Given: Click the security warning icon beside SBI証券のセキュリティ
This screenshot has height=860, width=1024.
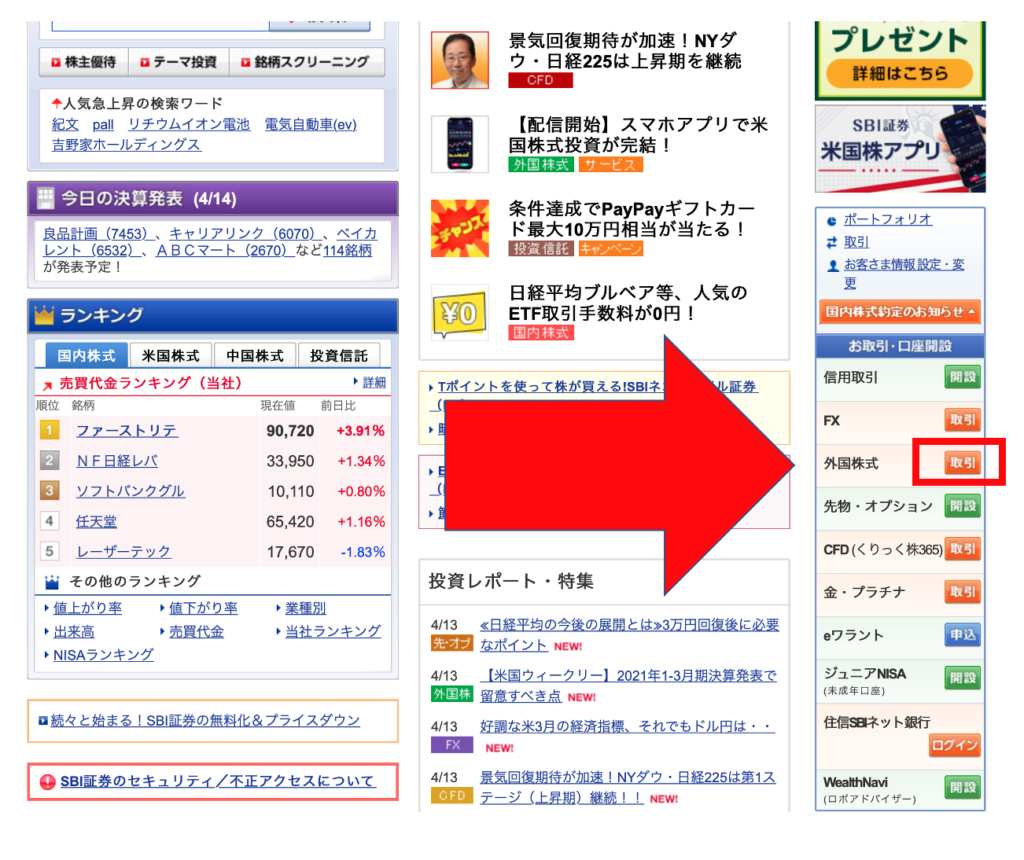Looking at the screenshot, I should pos(48,782).
